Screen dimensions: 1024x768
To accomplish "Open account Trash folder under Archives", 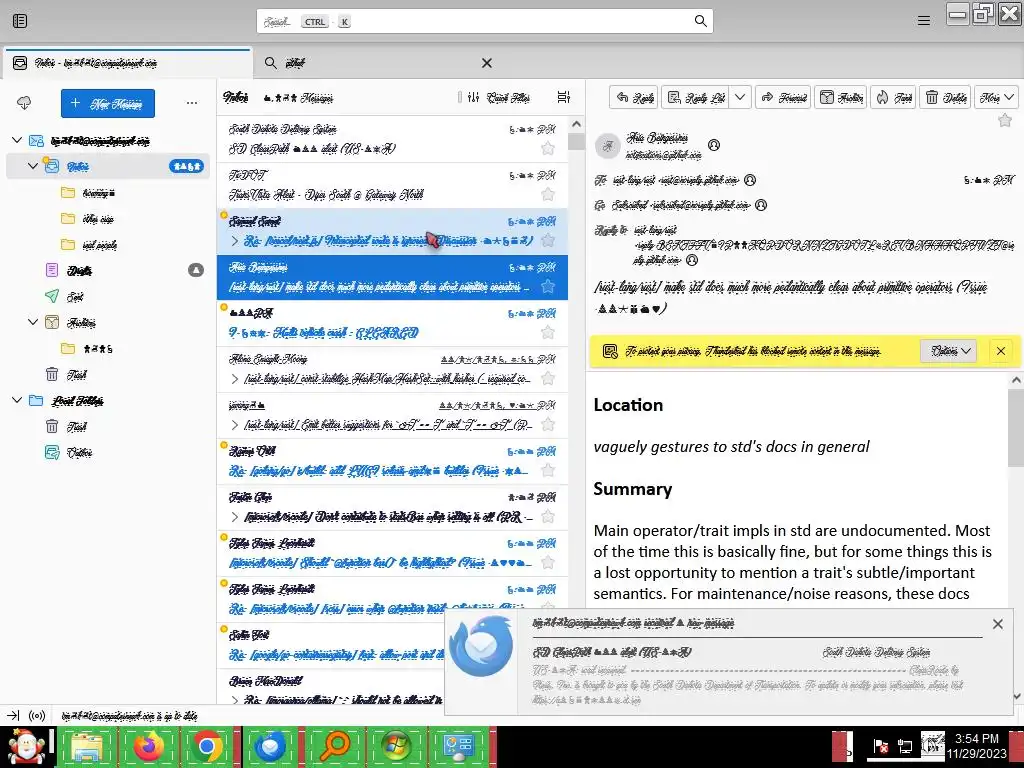I will point(108,375).
